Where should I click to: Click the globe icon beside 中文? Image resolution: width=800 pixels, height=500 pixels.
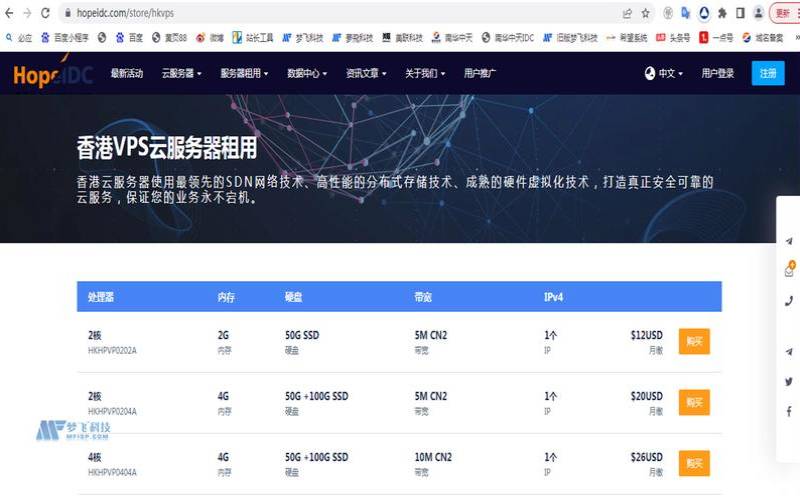tap(649, 74)
